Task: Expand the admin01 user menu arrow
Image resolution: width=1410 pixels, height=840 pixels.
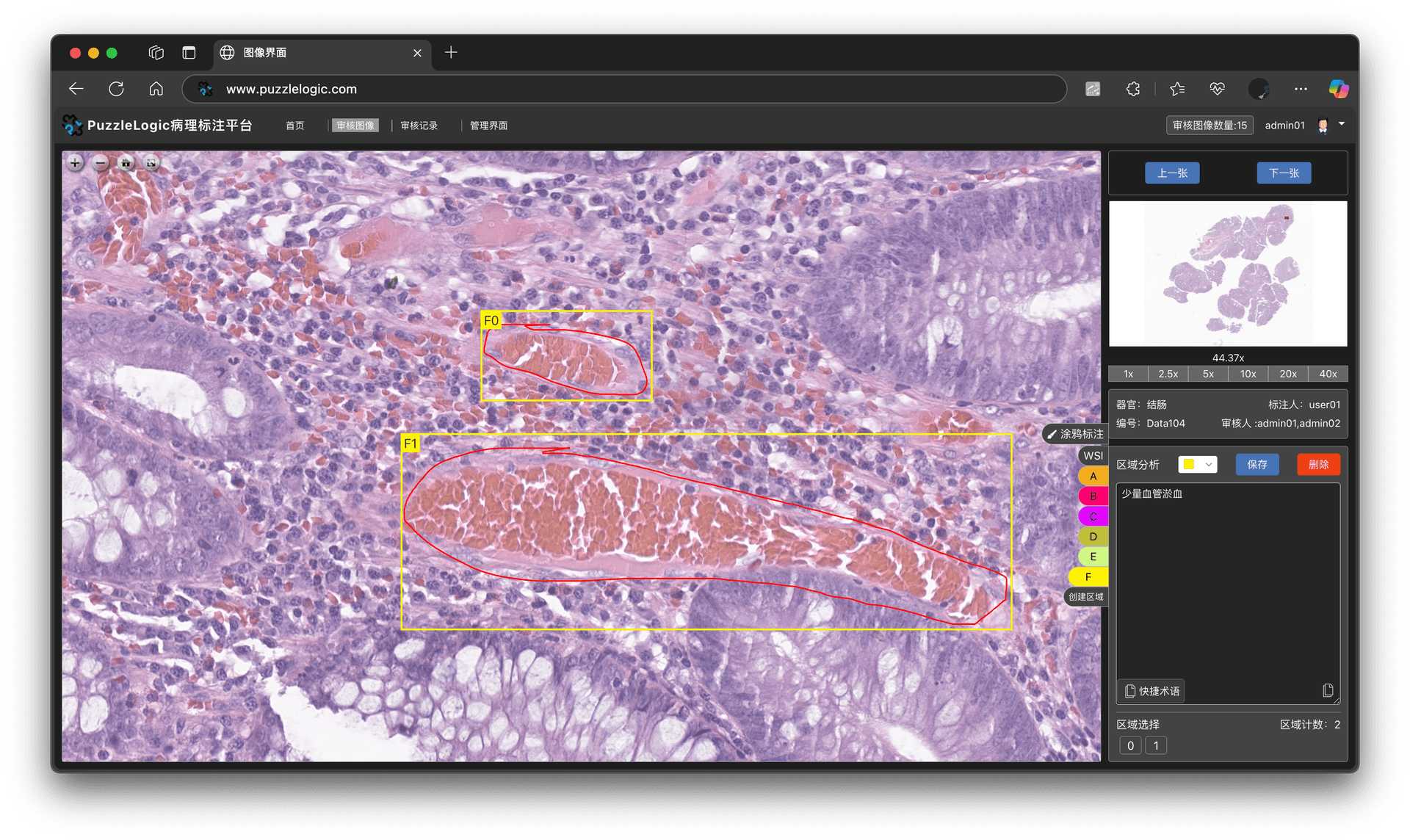Action: tap(1342, 124)
